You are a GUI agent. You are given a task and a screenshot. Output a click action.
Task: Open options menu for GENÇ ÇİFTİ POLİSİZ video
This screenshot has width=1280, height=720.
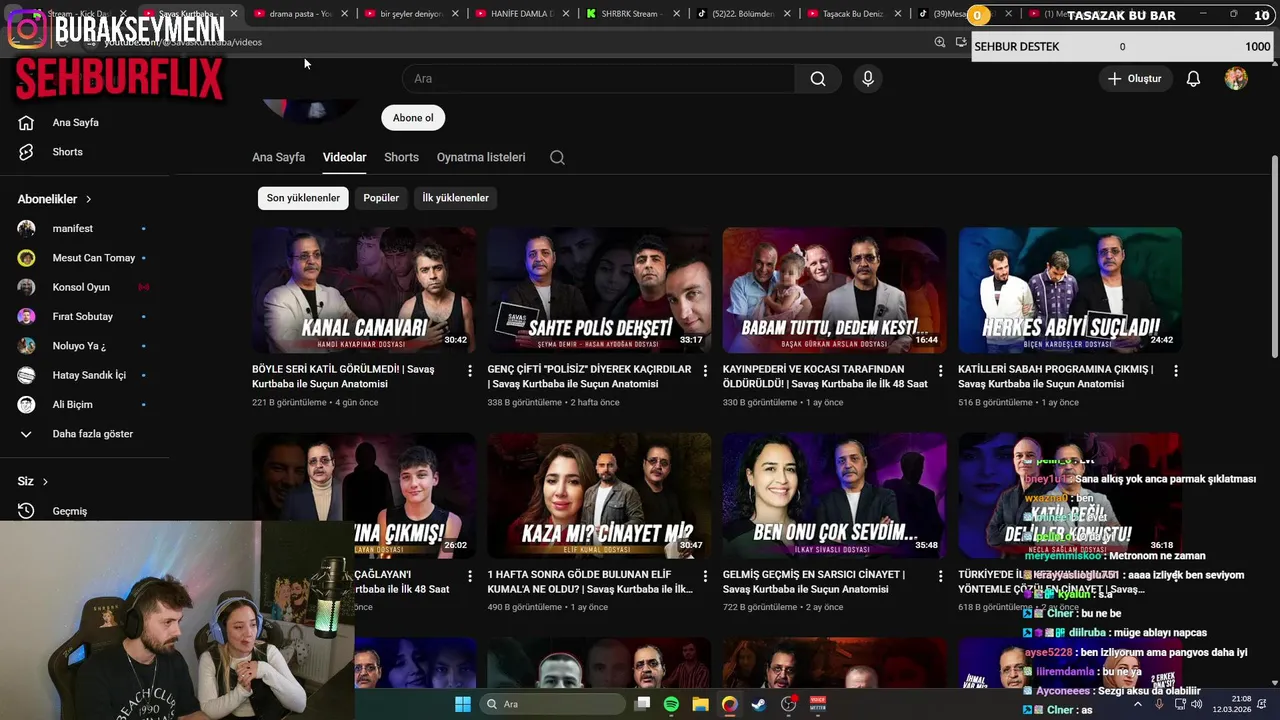tap(705, 371)
